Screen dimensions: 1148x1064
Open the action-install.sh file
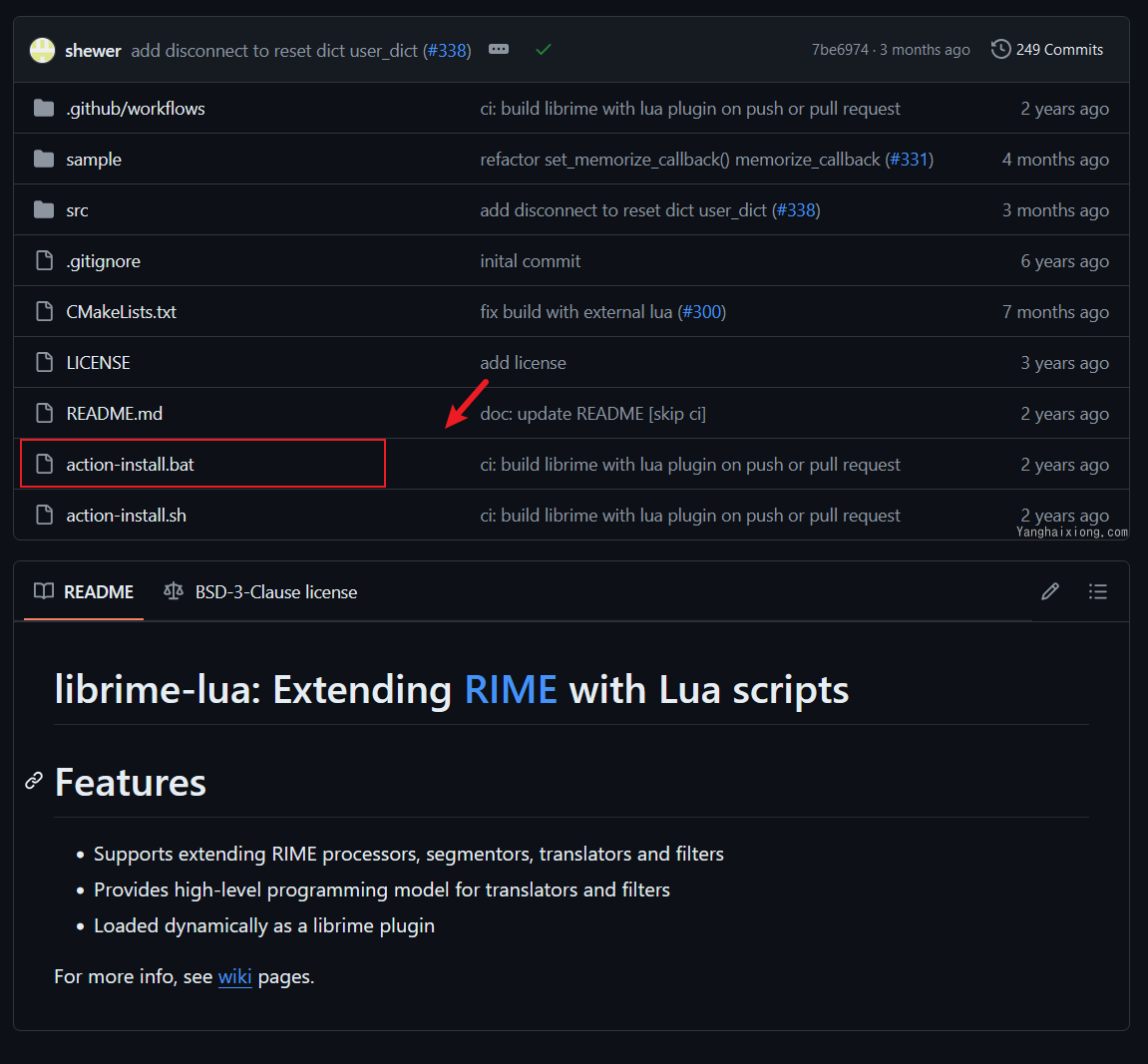(126, 516)
